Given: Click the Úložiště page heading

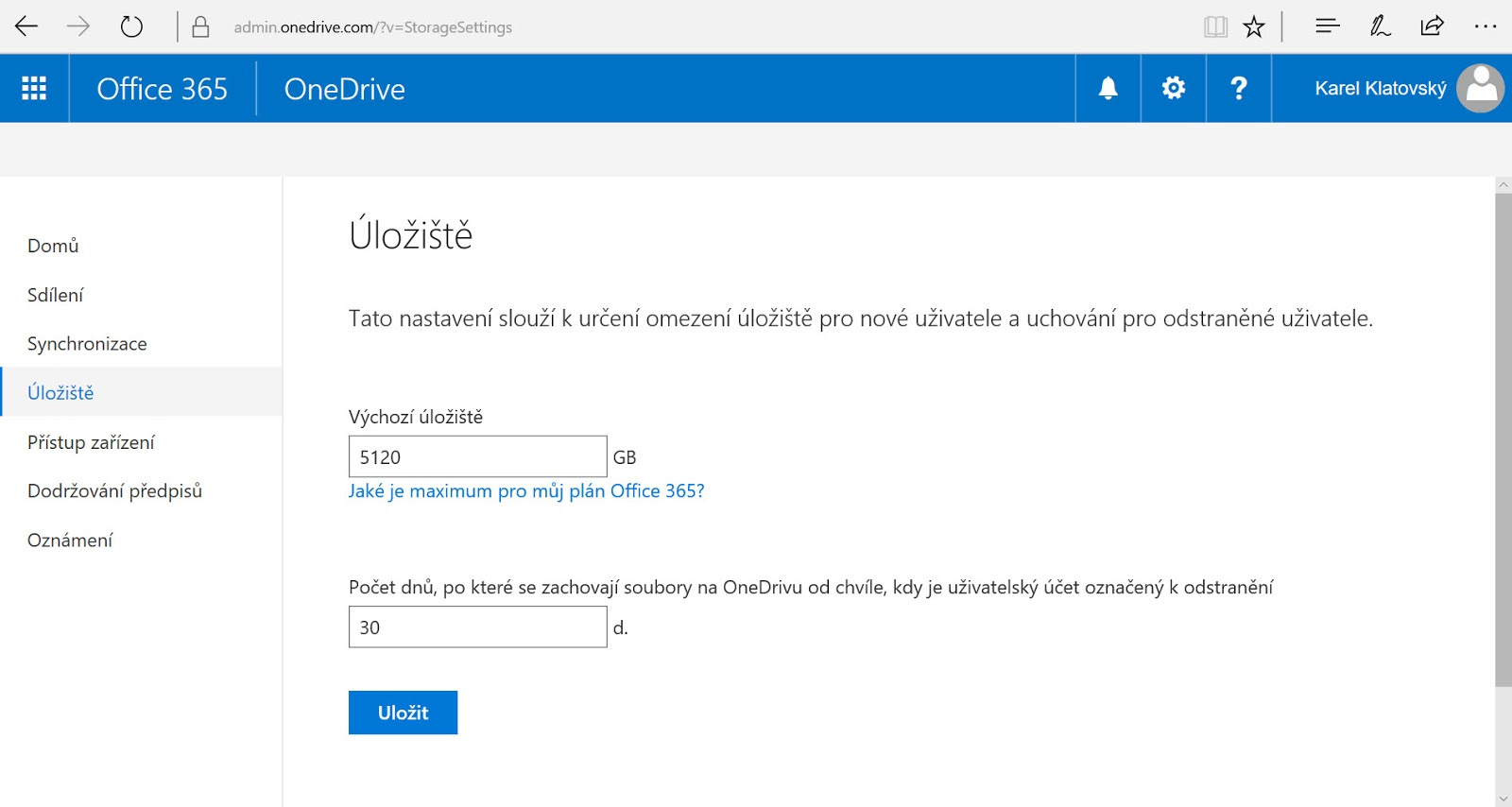Looking at the screenshot, I should coord(411,233).
